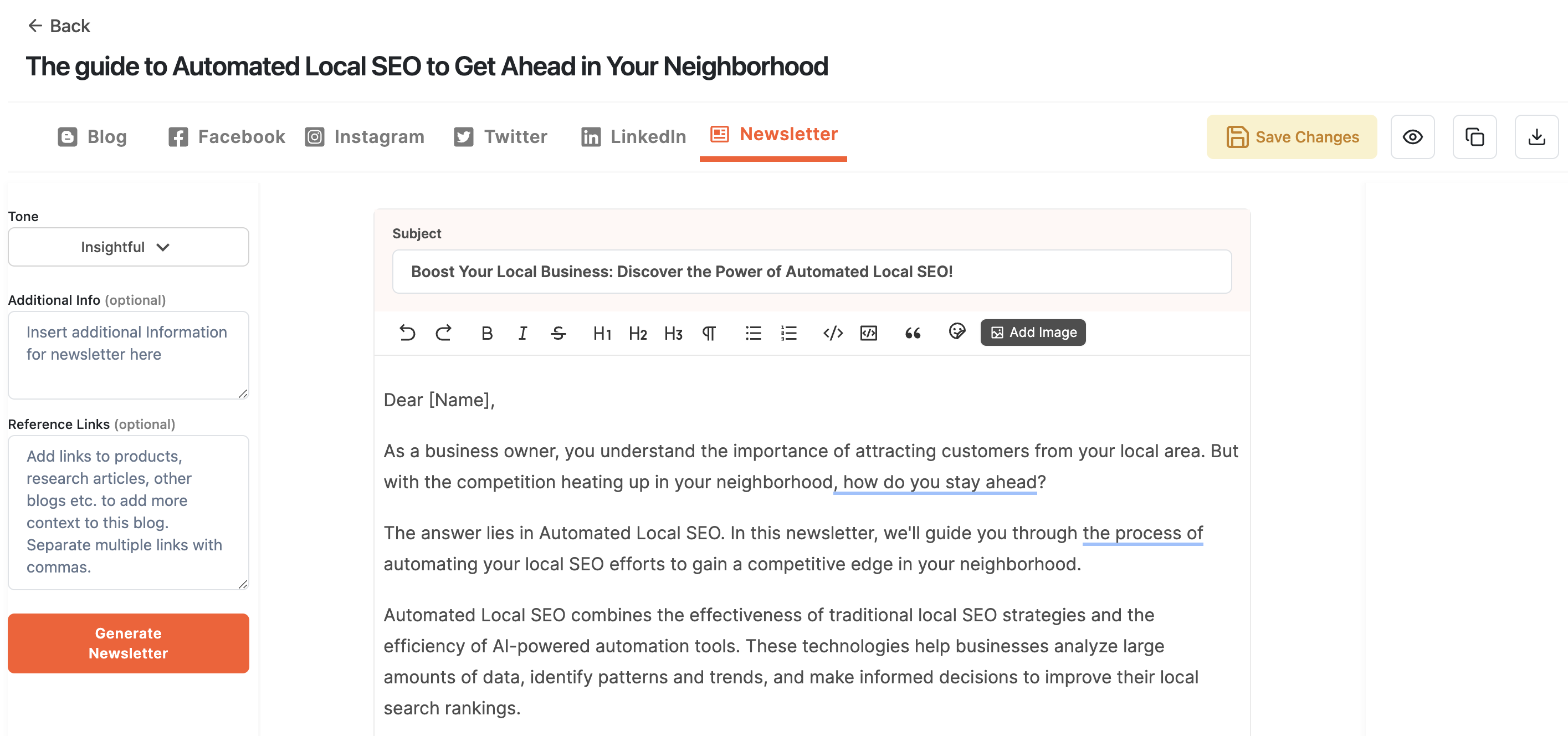
Task: Insert a numbered list
Action: point(789,333)
